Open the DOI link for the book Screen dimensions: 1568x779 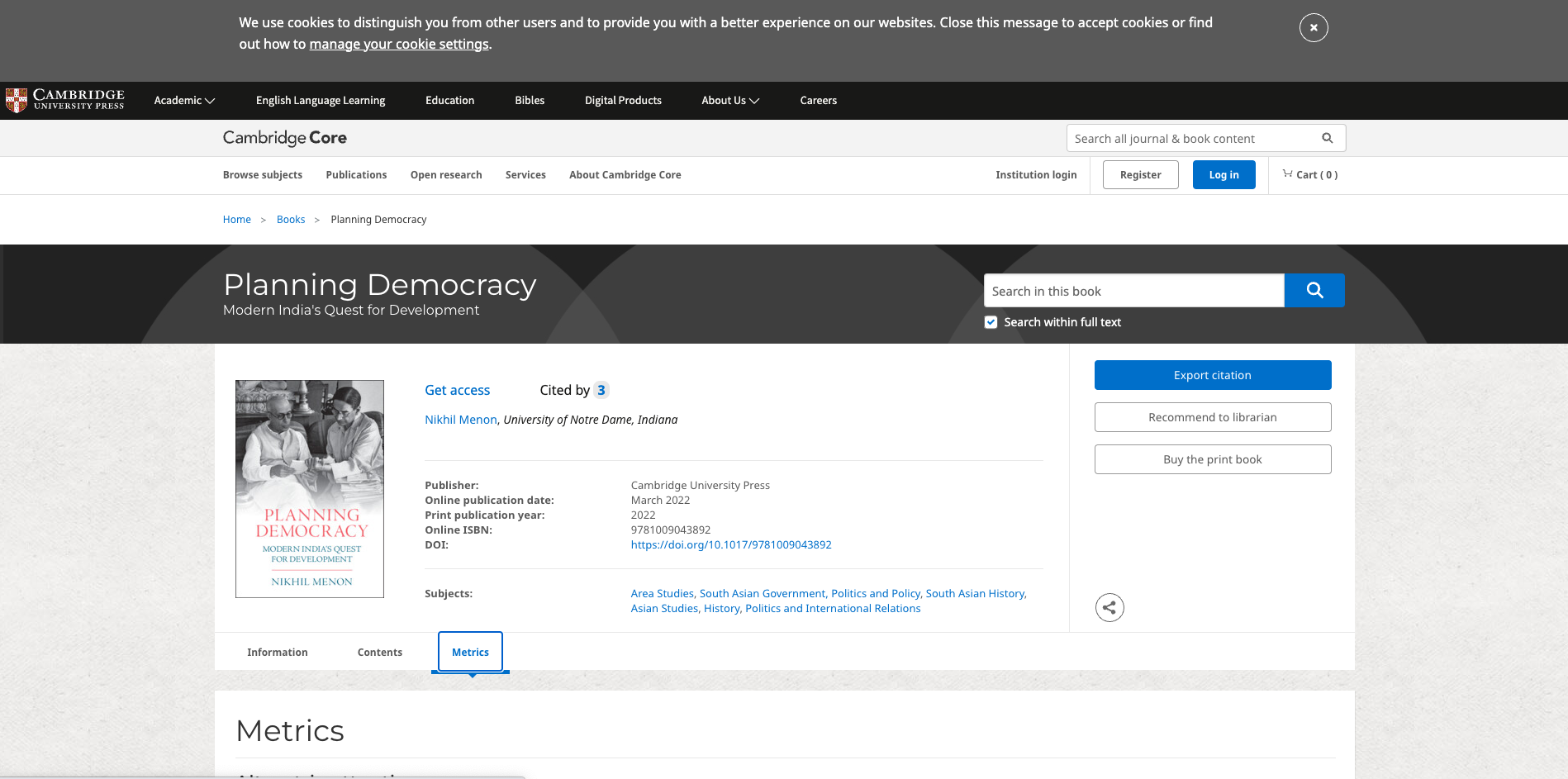[730, 544]
